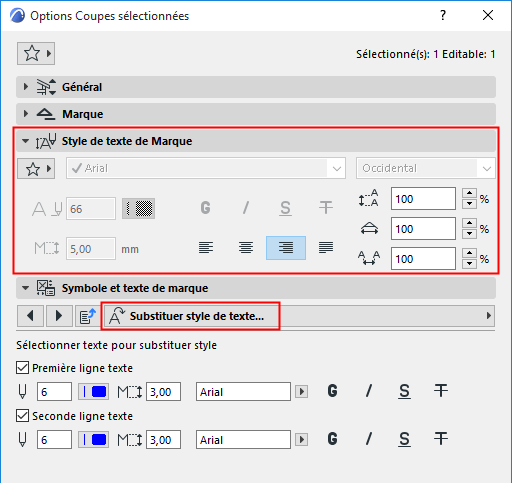Collapse the Symbole et texte de marque panel
The width and height of the screenshot is (512, 483).
point(256,288)
